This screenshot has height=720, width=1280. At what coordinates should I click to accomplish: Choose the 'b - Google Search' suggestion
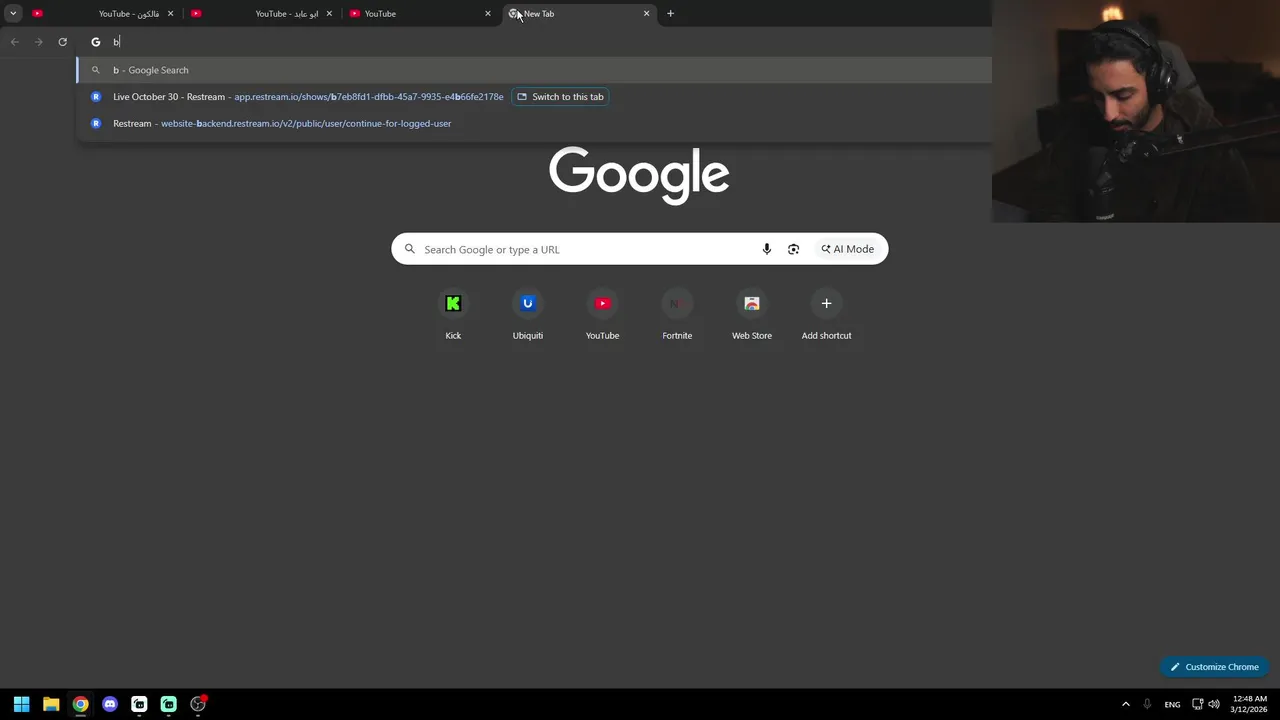534,70
